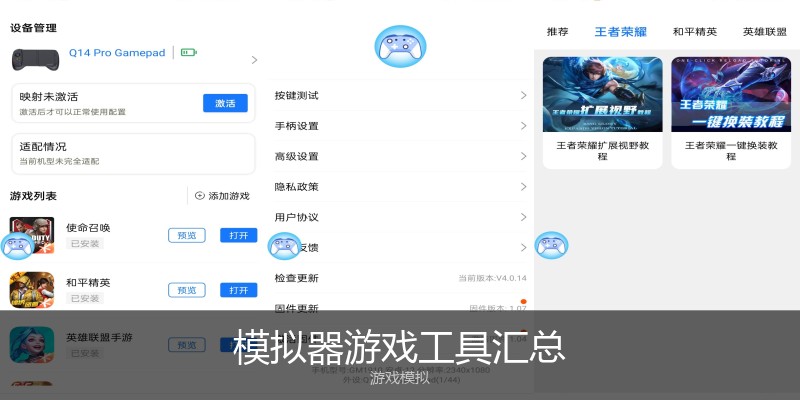Open the 适配情况 compatibility card
The height and width of the screenshot is (400, 800).
[133, 154]
